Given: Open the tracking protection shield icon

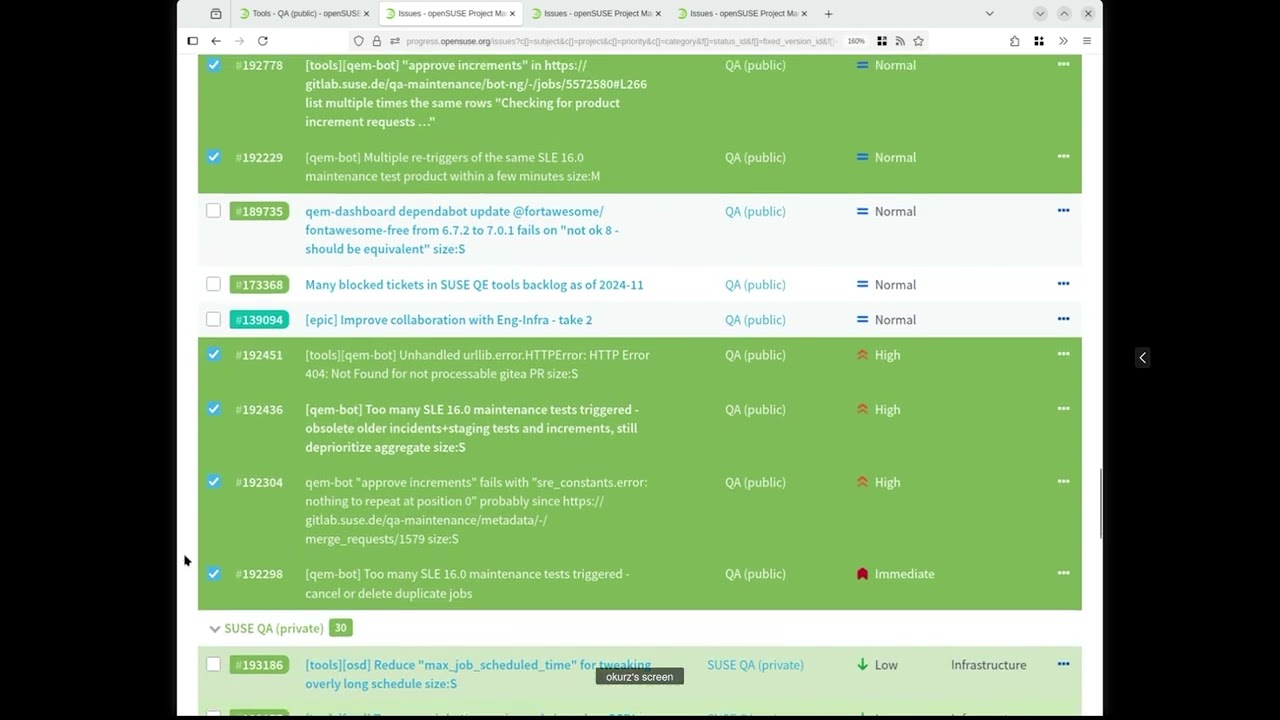Looking at the screenshot, I should [359, 41].
